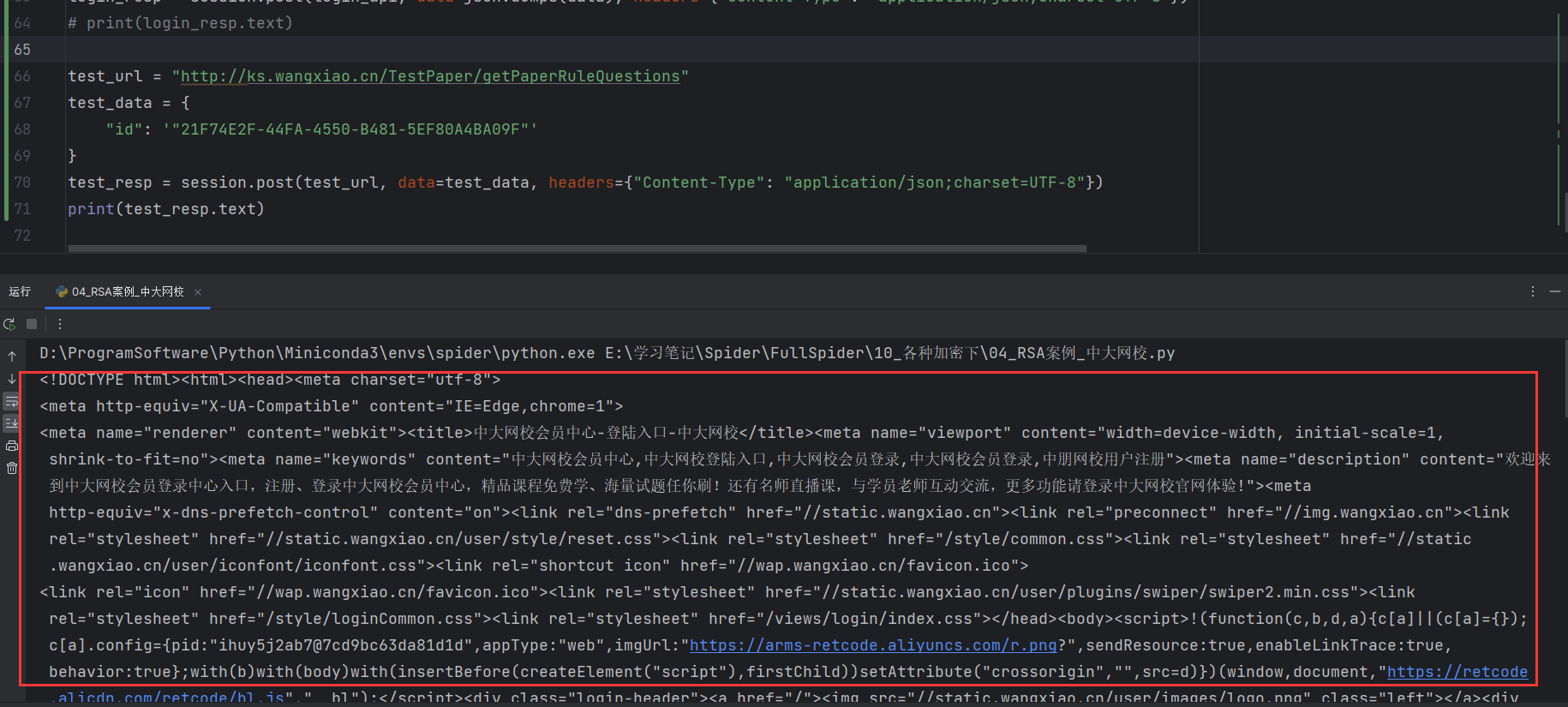Open the arms-retcode.aliyuncs.com link
Viewport: 1568px width, 707px height.
pyautogui.click(x=873, y=645)
